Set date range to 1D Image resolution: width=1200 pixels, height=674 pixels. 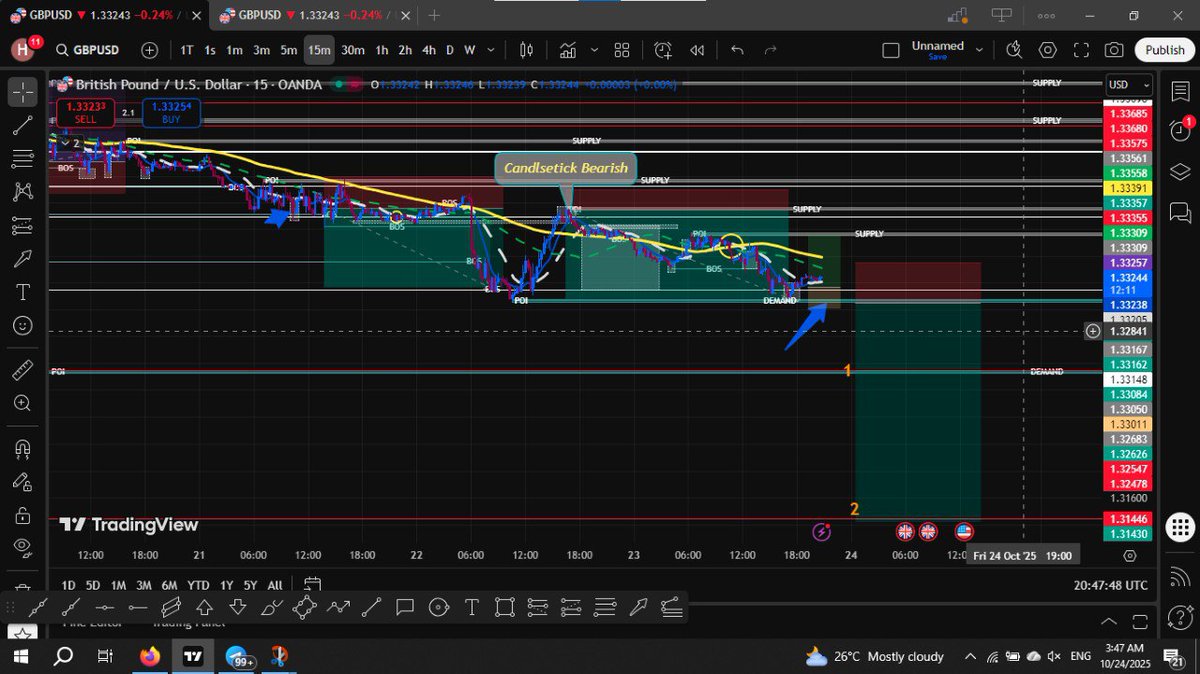pos(68,585)
